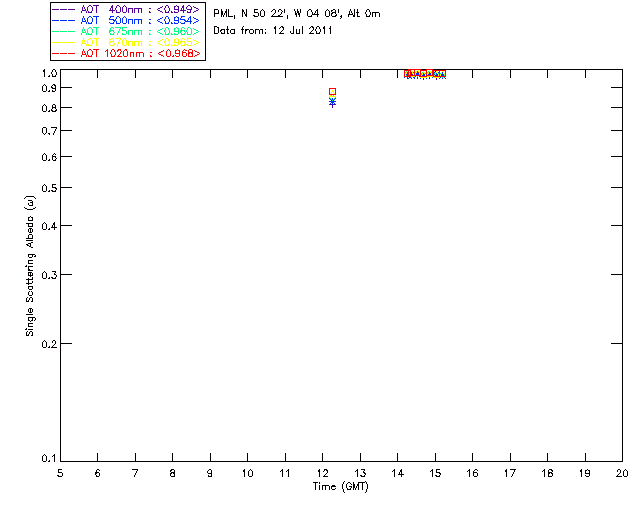Click the AOT 500nm legend entry

126,20
